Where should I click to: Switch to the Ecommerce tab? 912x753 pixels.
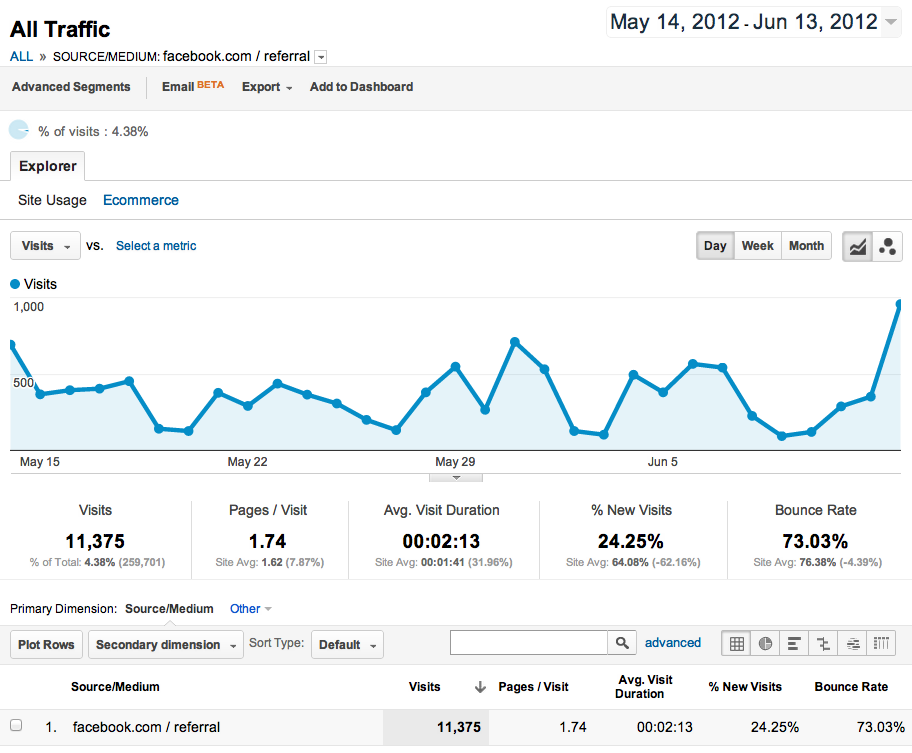tap(141, 200)
